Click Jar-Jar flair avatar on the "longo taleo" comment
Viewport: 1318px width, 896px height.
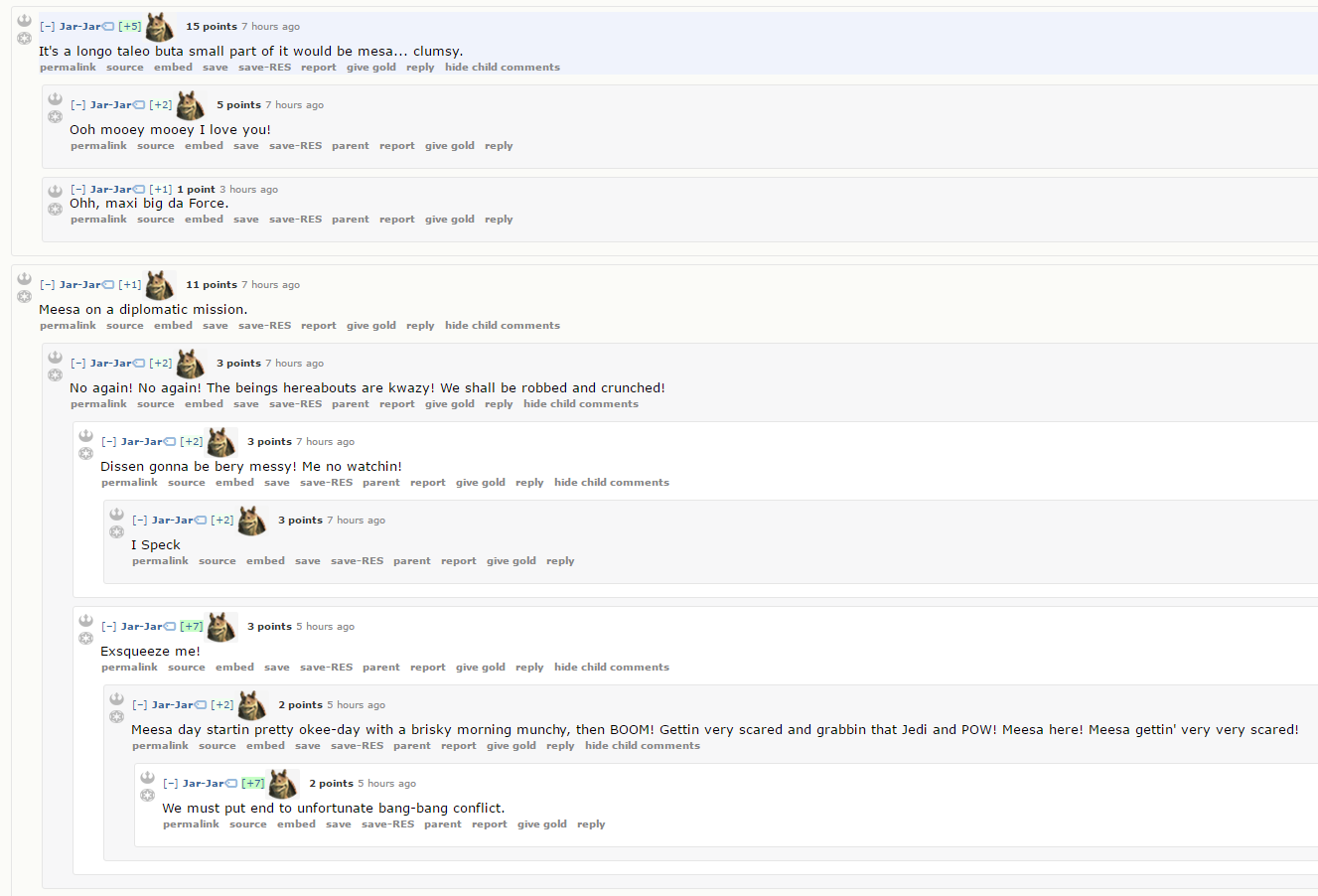[x=160, y=27]
